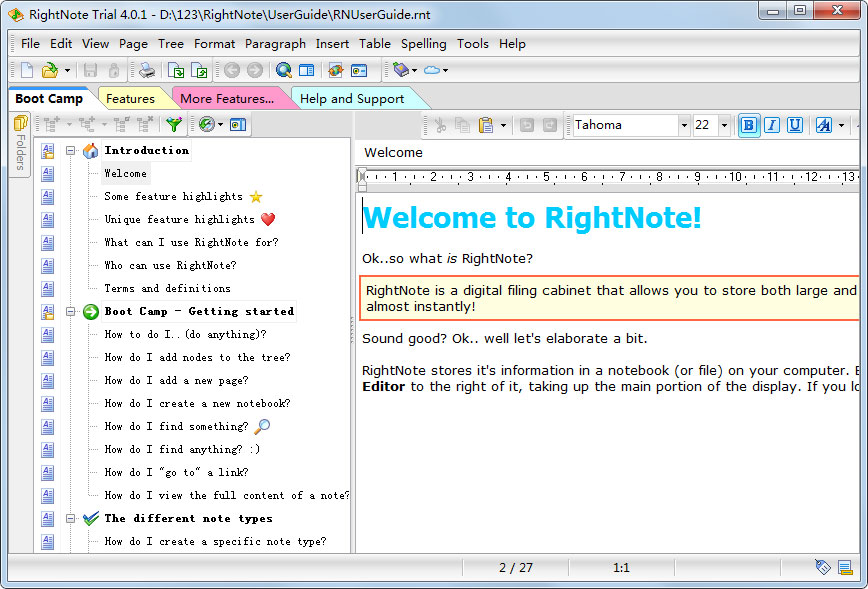Open the Tools menu
The image size is (868, 589).
coord(472,44)
